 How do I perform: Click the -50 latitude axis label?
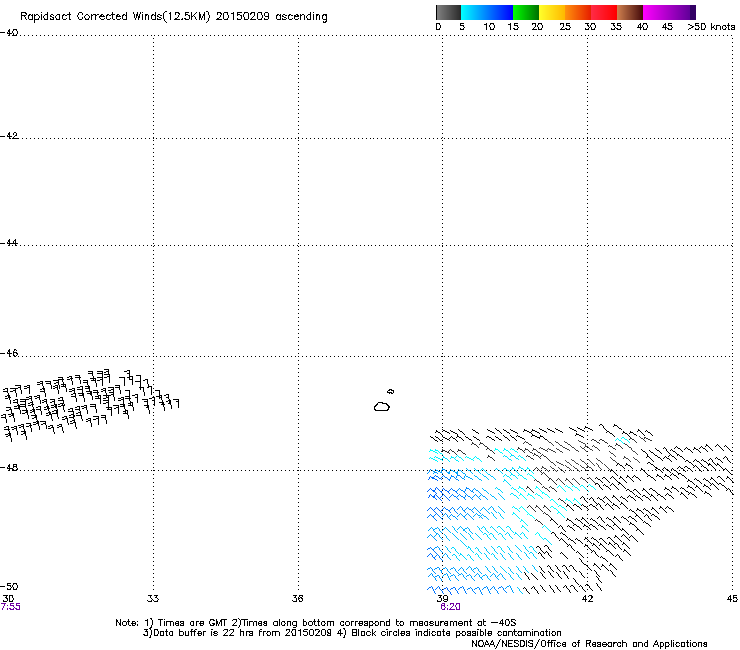pyautogui.click(x=9, y=587)
